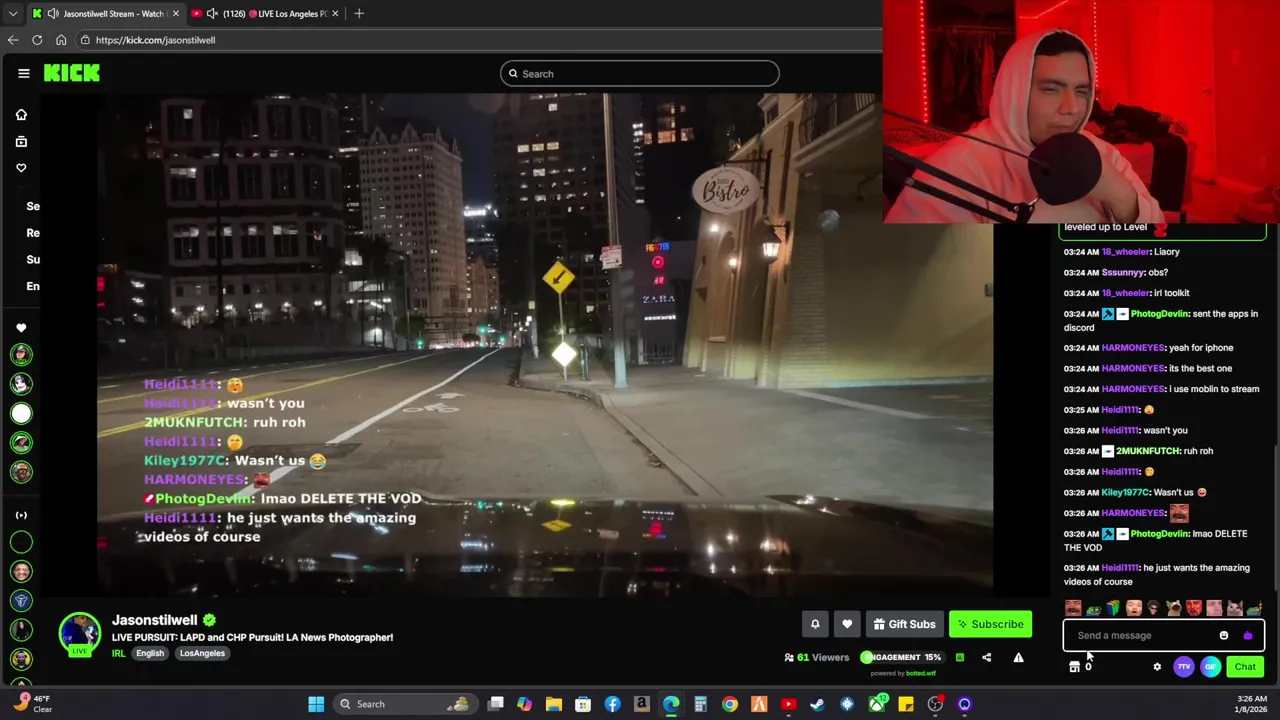Click the IRL category tag
This screenshot has height=720, width=1280.
(x=118, y=653)
